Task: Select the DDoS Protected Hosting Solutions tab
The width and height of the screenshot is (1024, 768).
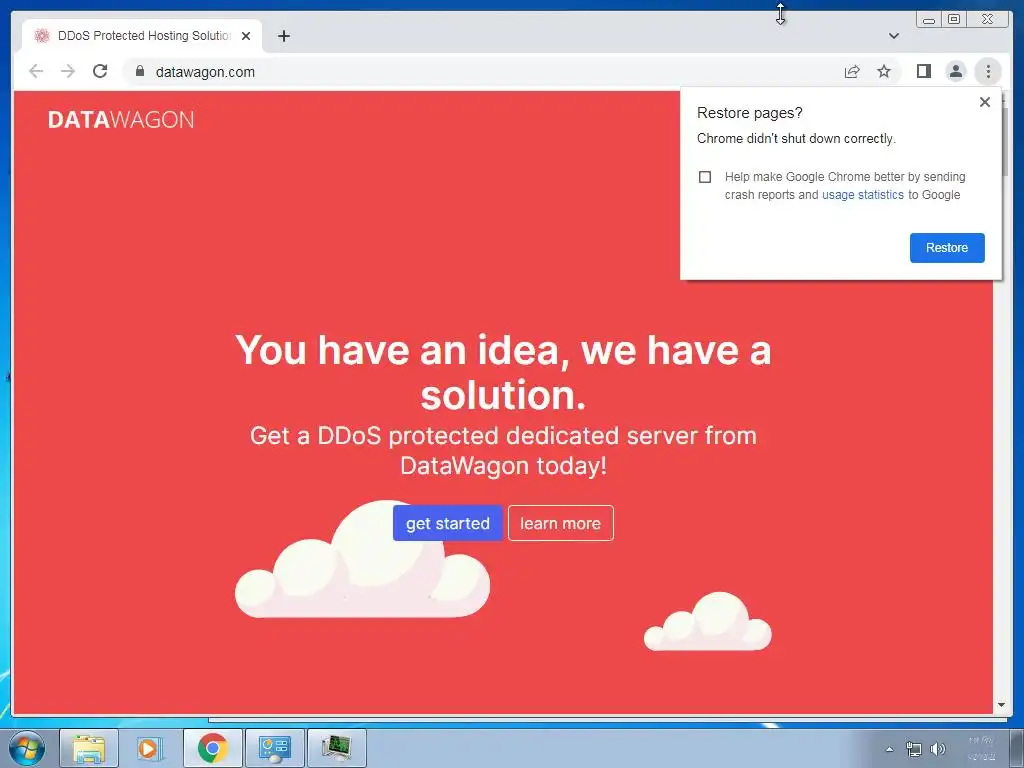Action: click(x=142, y=36)
